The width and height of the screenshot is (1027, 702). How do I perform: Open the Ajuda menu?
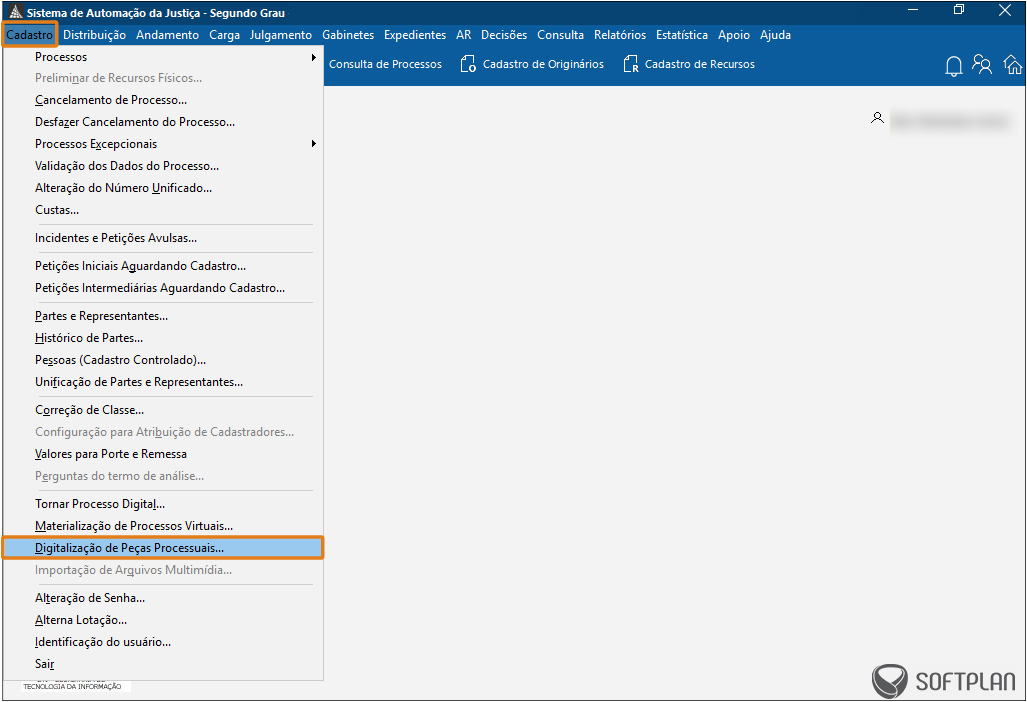tap(775, 35)
